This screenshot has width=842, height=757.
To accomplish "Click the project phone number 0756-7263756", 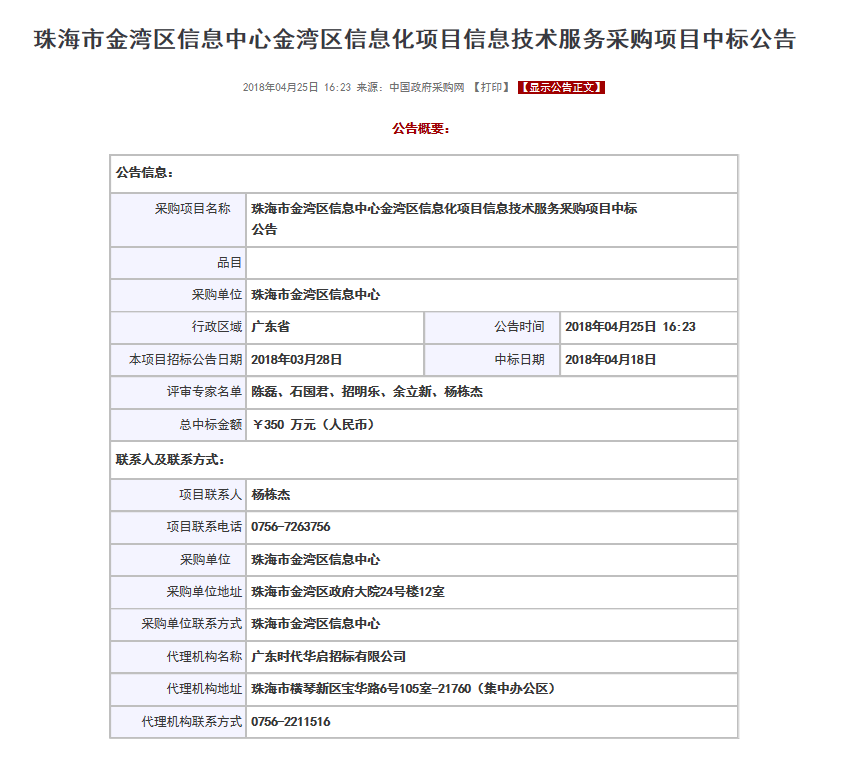I will (291, 527).
